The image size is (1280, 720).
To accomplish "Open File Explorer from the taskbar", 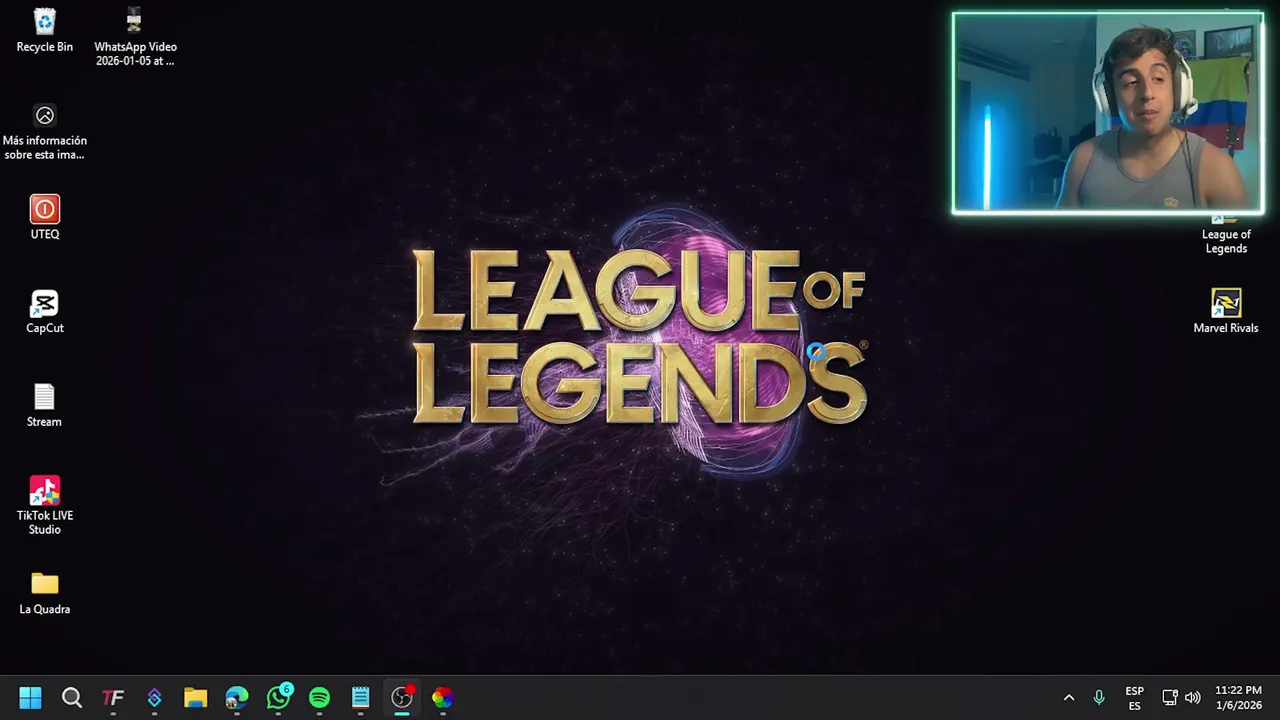I will [x=195, y=698].
